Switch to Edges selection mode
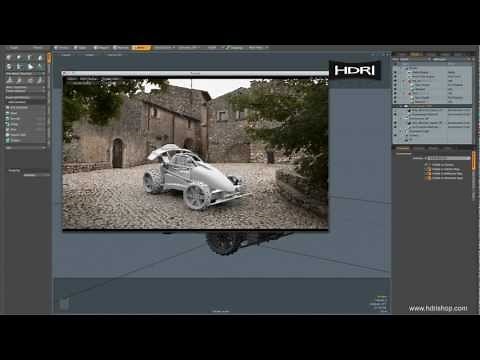 (x=81, y=48)
